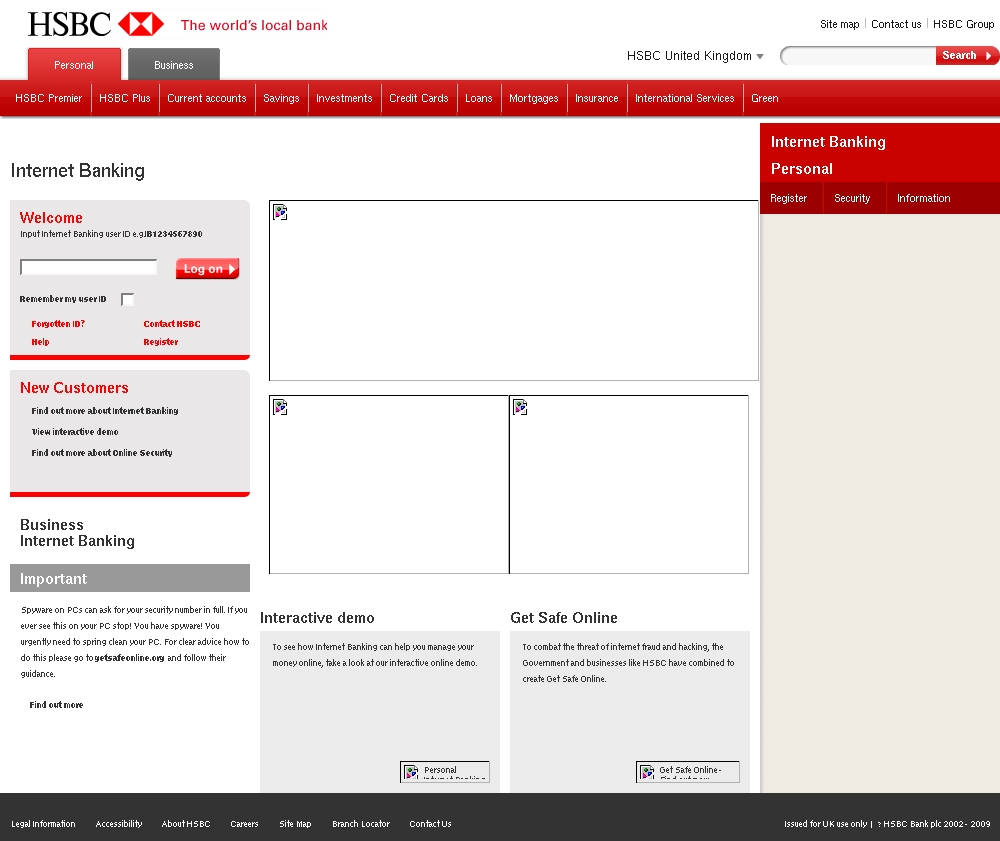Image resolution: width=1000 pixels, height=841 pixels.
Task: Switch to the Business tab
Action: (x=173, y=65)
